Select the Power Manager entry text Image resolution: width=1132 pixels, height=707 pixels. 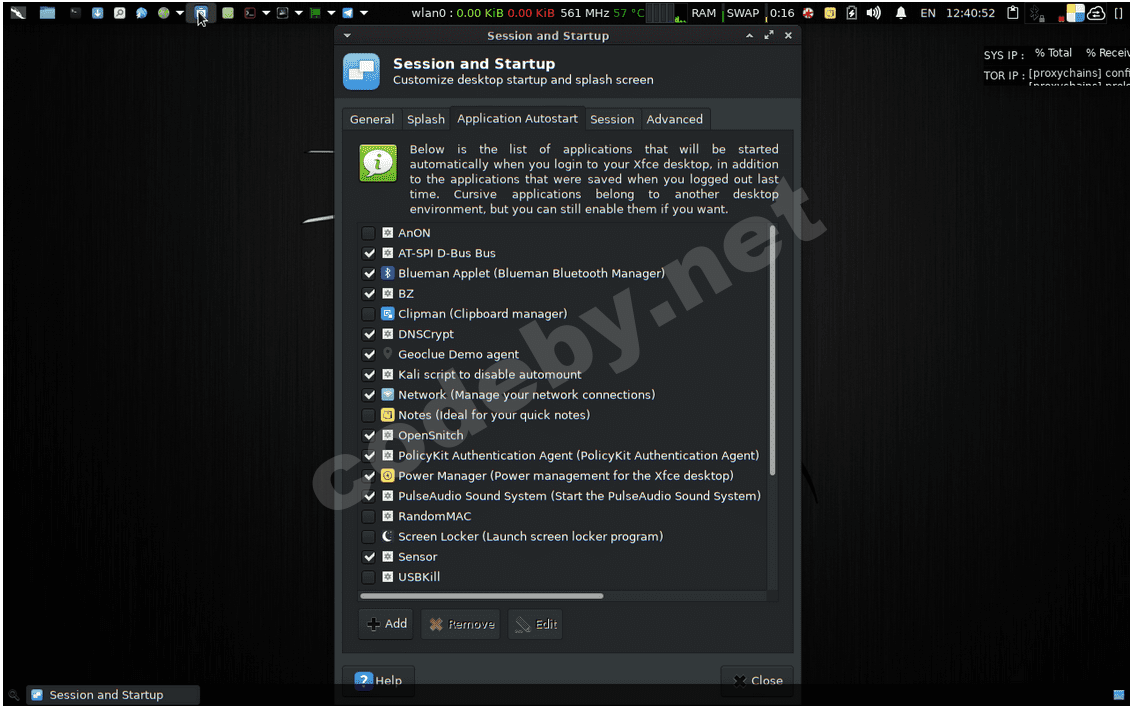565,475
